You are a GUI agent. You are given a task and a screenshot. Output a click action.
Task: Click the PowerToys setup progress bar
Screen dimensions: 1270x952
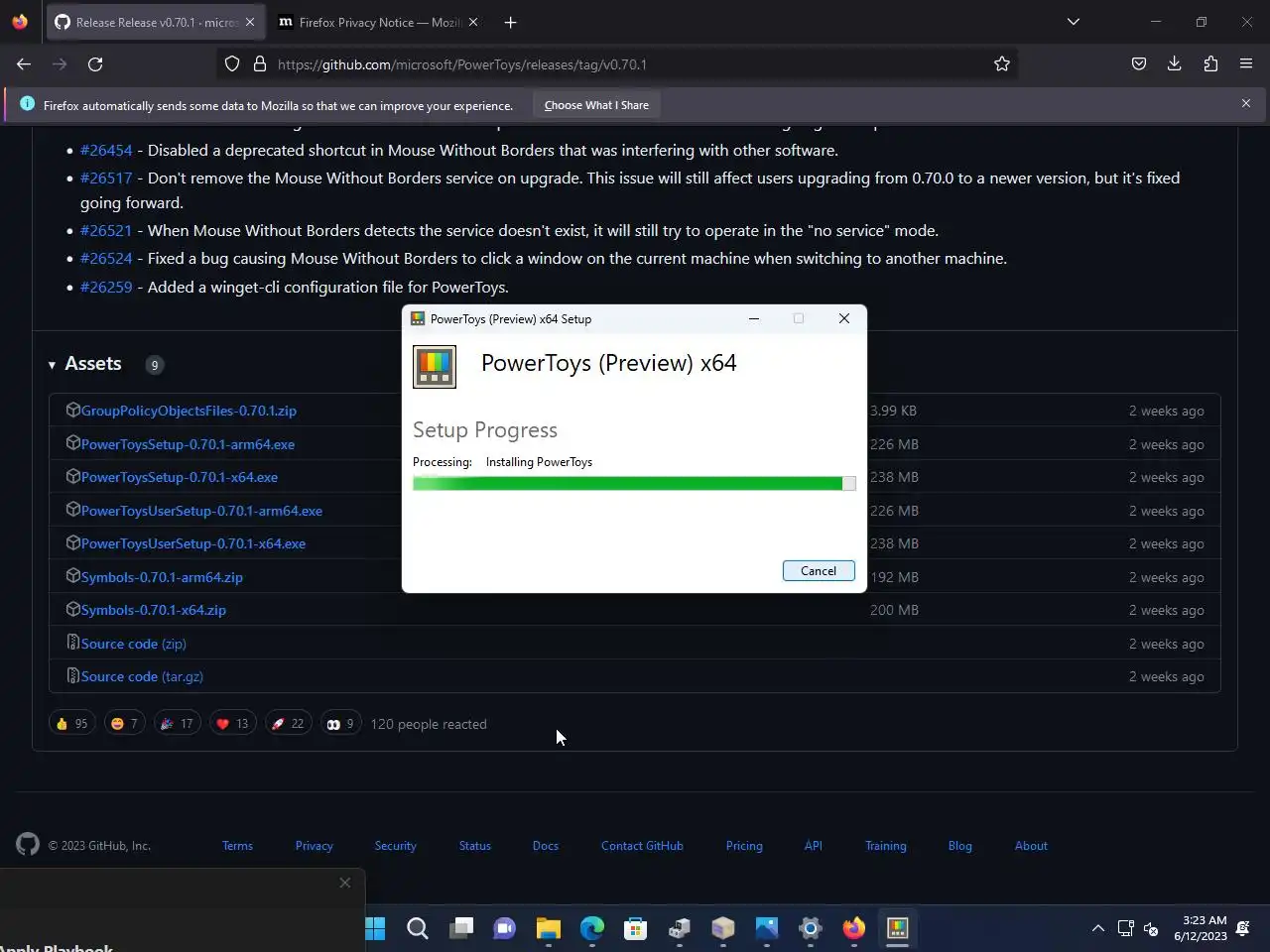(x=634, y=483)
